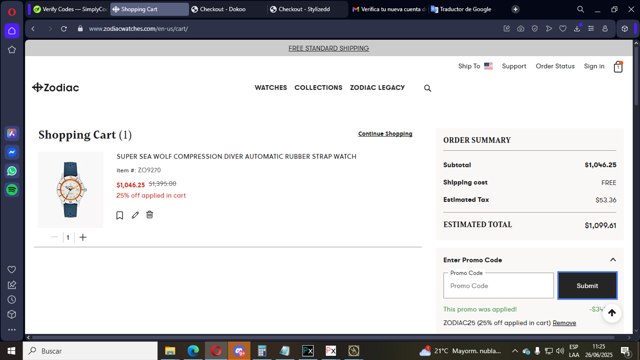Open Facebook Messenger in the sidebar
The height and width of the screenshot is (360, 640).
(x=12, y=152)
